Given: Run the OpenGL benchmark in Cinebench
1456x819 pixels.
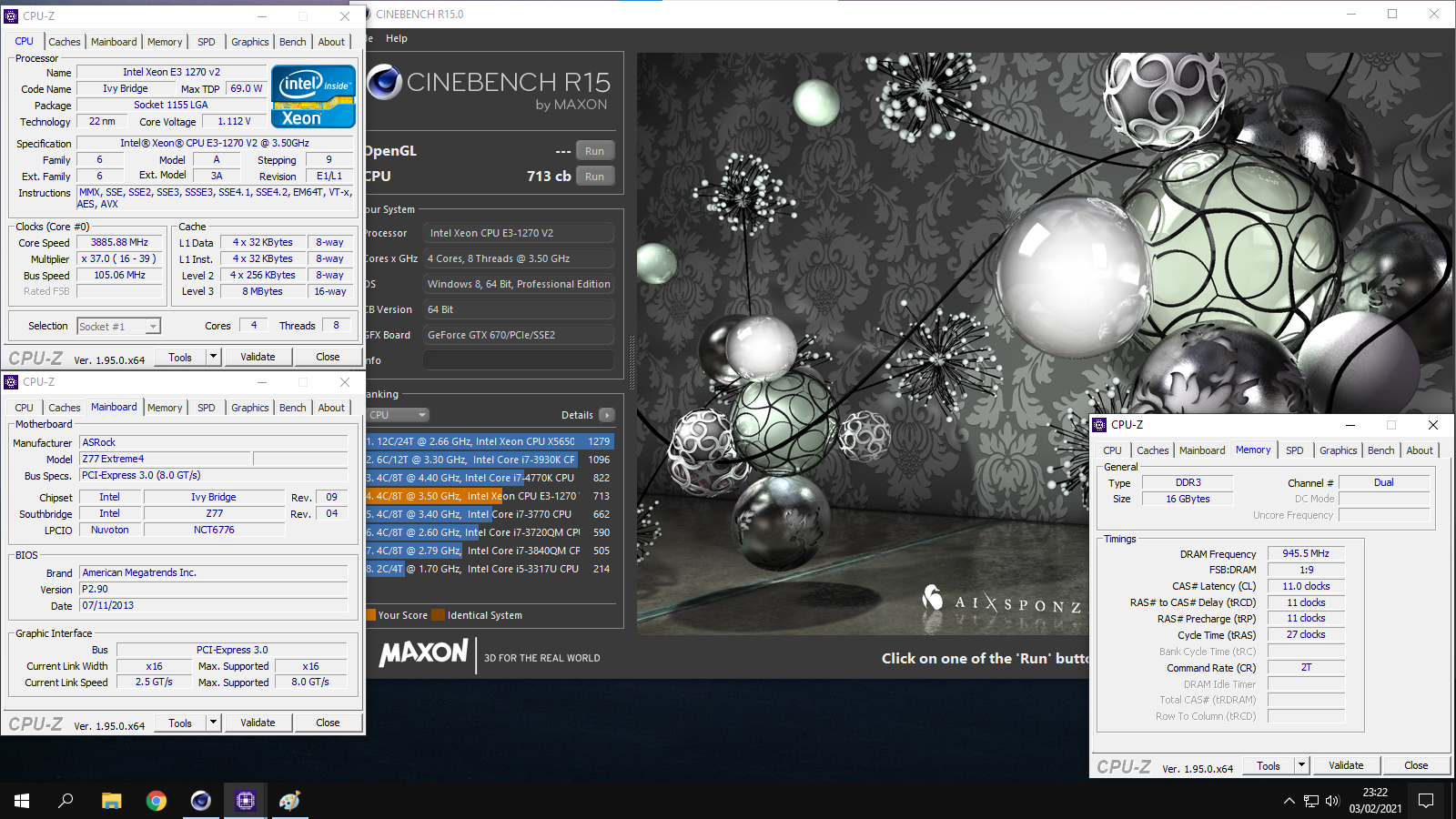Looking at the screenshot, I should [x=595, y=151].
